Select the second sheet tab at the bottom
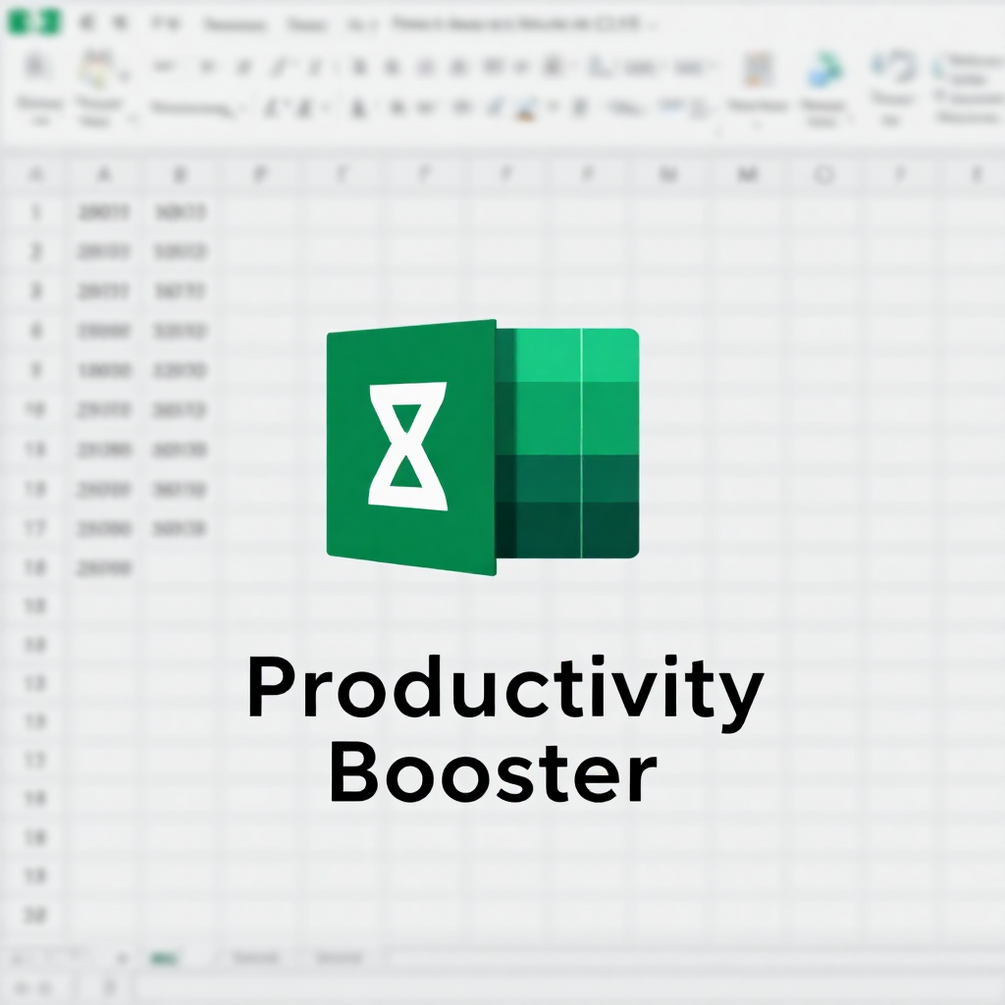The image size is (1005, 1005). point(256,957)
